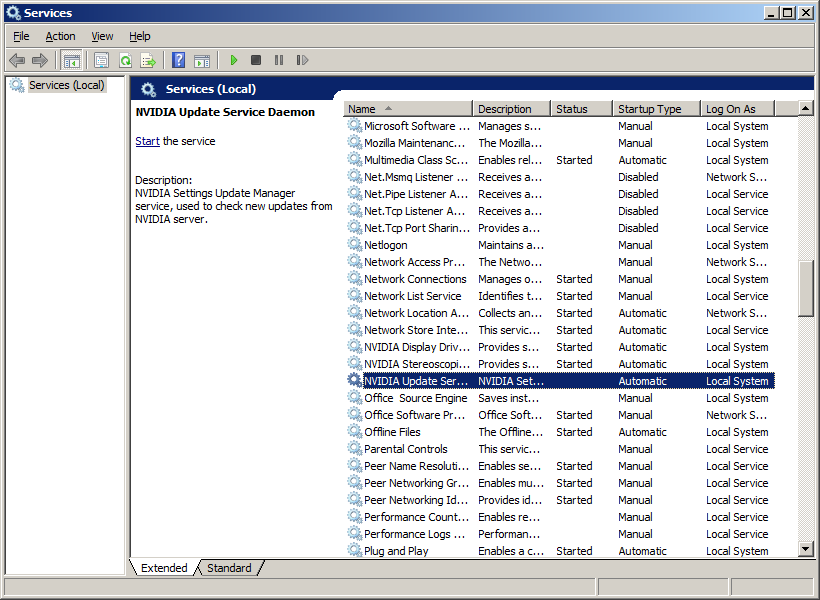
Task: Click gear icon beside Netlogon service
Action: pos(355,244)
